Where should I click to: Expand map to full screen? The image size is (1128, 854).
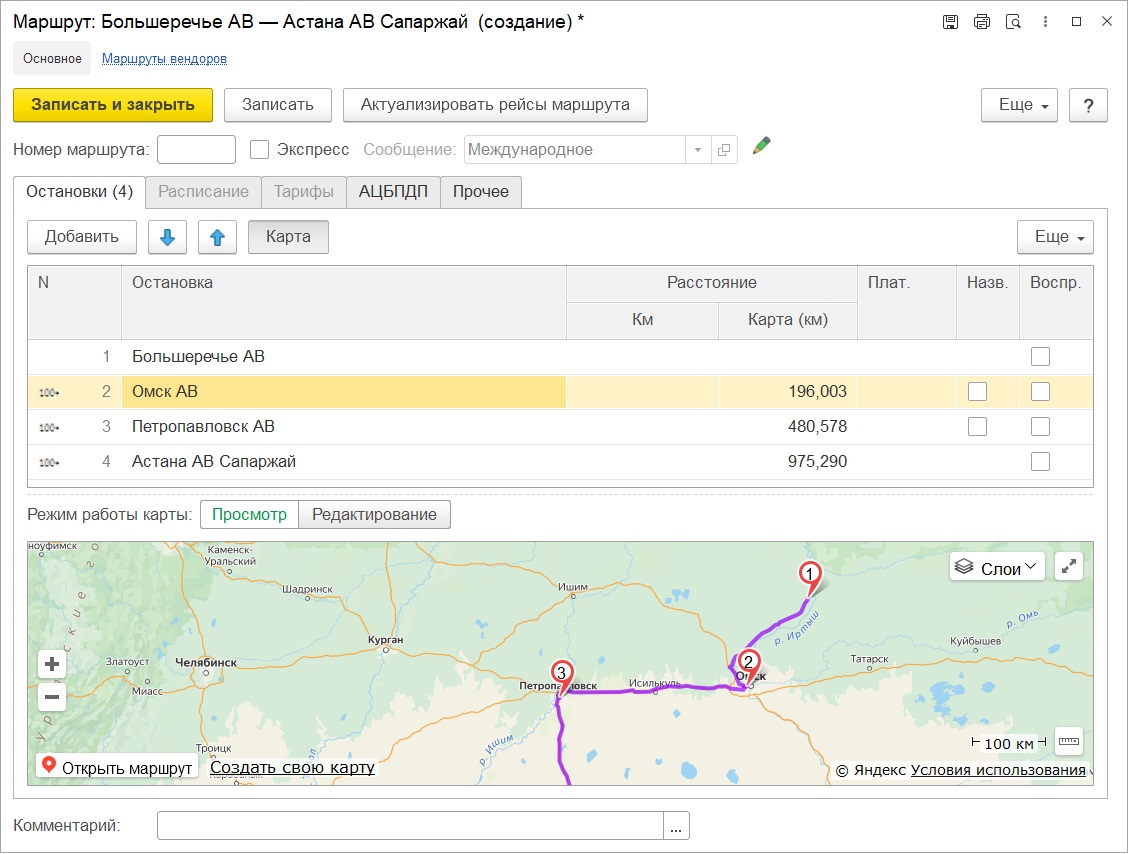click(x=1069, y=566)
